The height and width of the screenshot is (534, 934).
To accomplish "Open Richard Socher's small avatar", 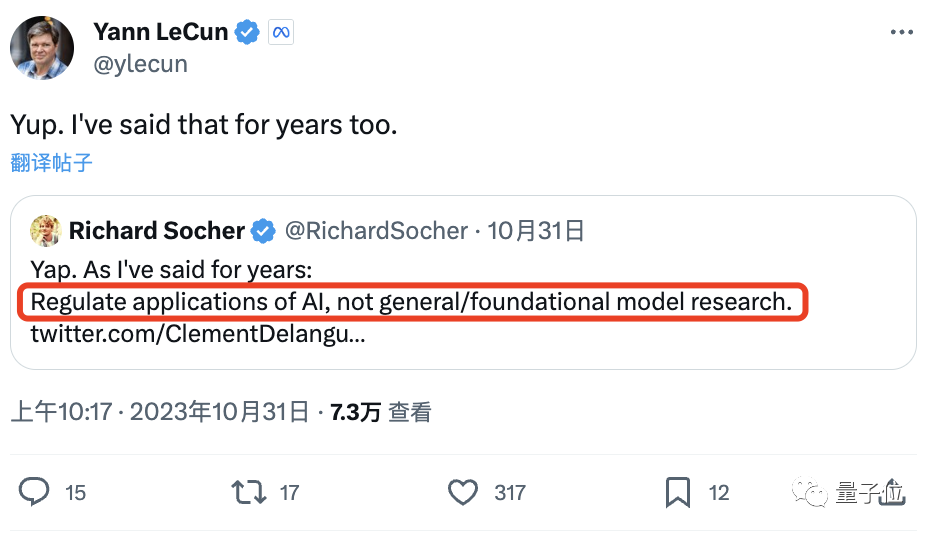I will 46,230.
